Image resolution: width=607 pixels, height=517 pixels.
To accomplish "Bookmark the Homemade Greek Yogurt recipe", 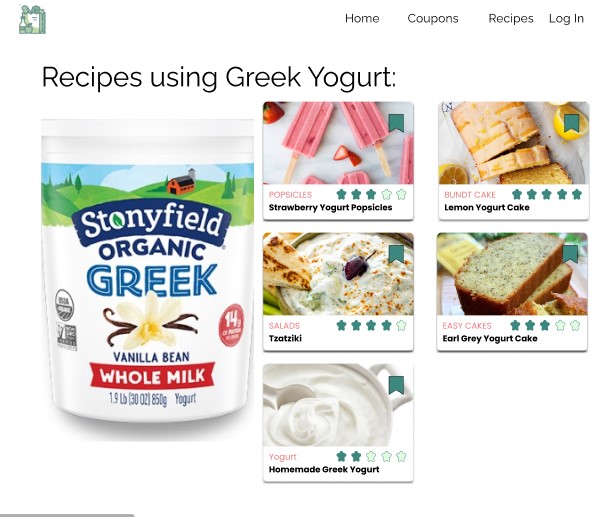I will coord(396,385).
